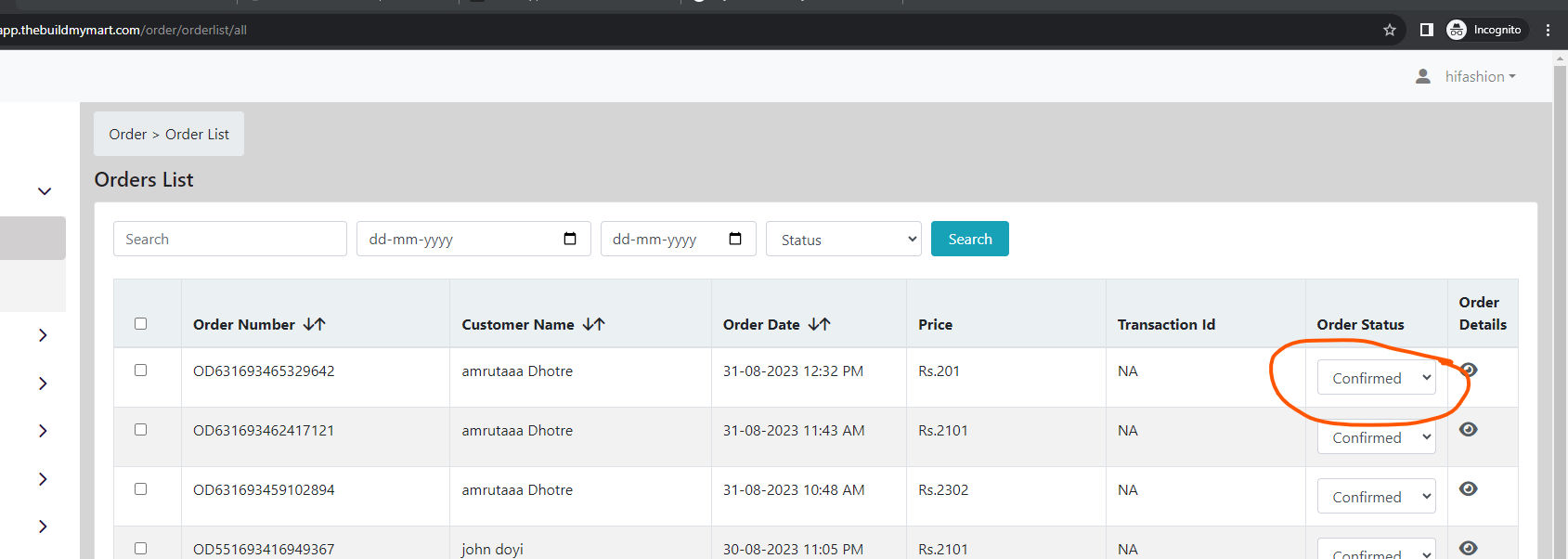
Task: Click price Rs.201
Action: (939, 370)
